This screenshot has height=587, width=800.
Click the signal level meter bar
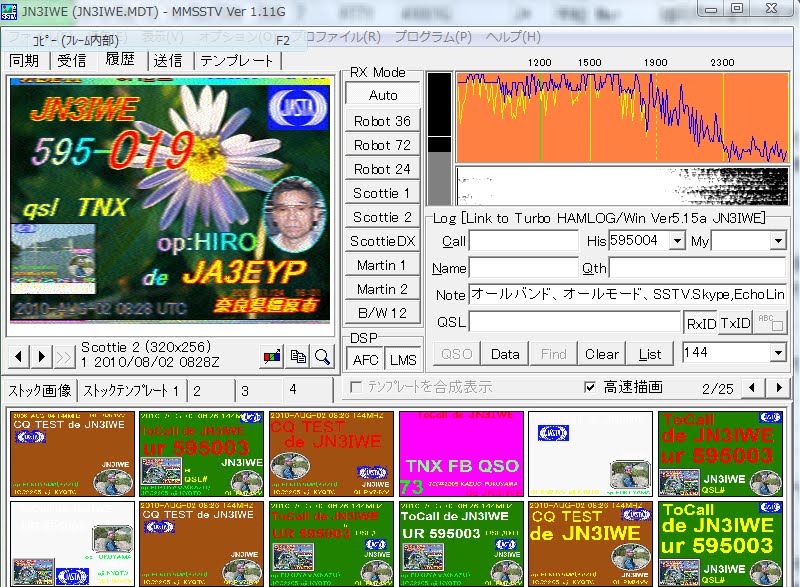pos(439,139)
